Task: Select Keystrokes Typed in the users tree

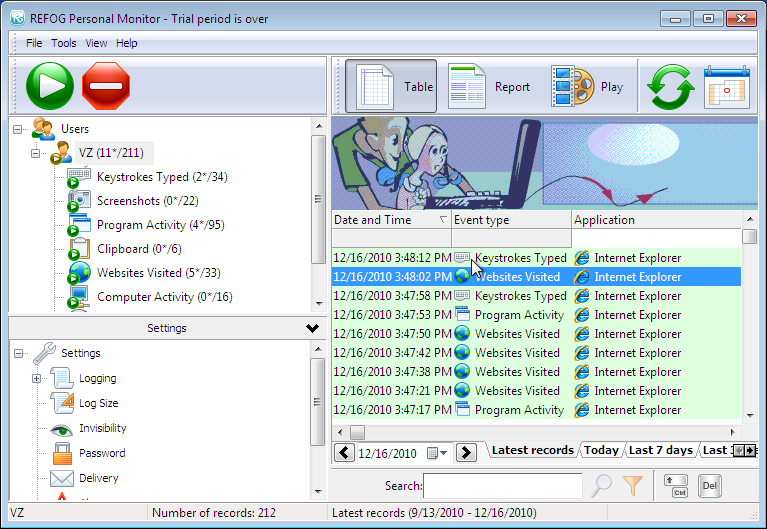Action: point(162,177)
